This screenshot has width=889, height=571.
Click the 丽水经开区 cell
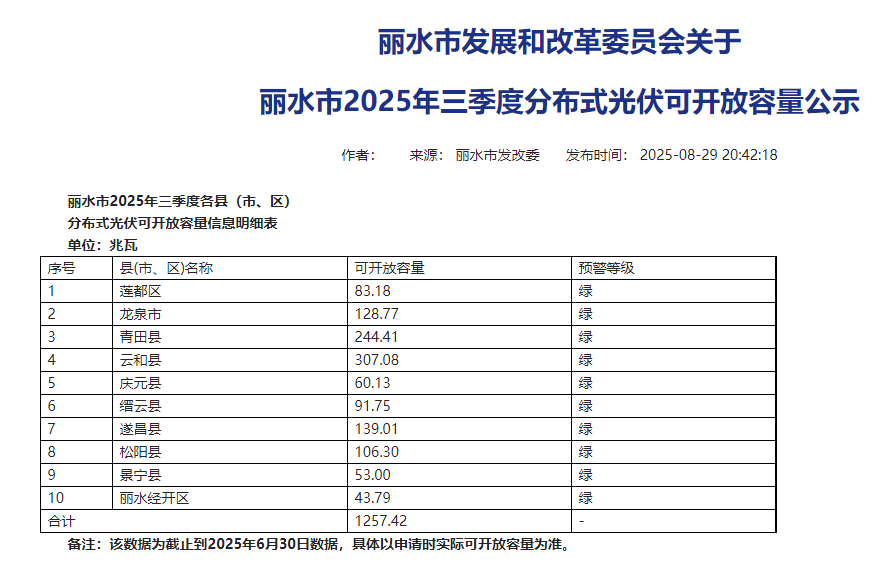coord(154,498)
